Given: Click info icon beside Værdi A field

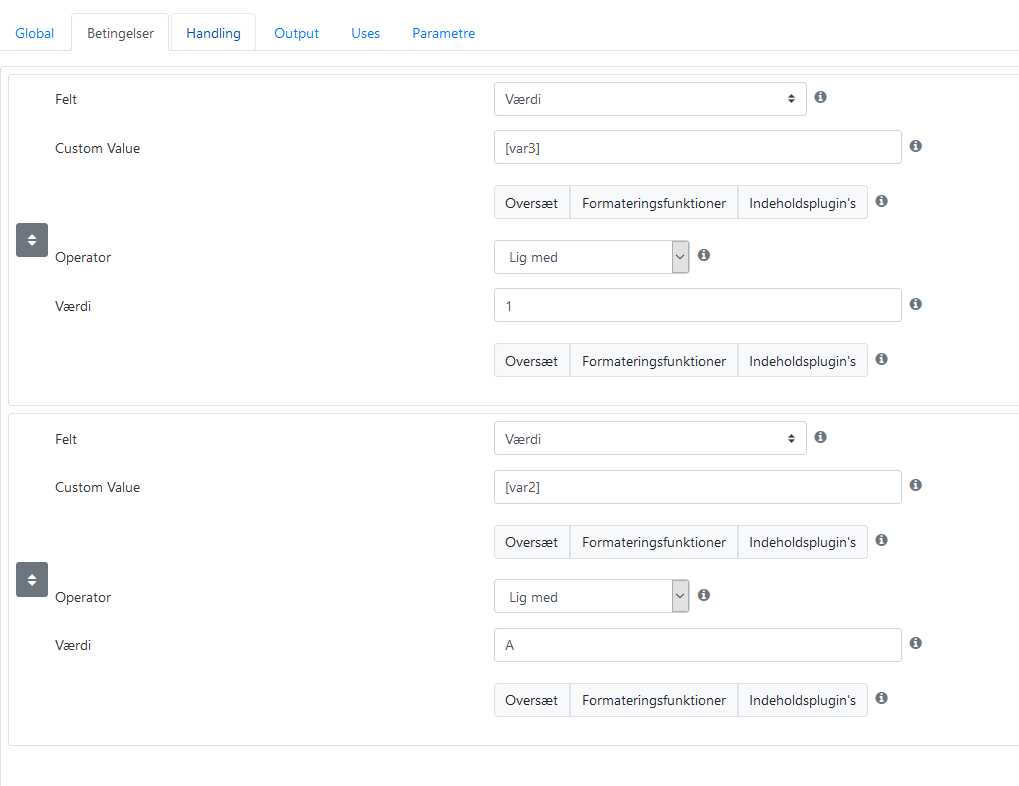Looking at the screenshot, I should click(916, 643).
